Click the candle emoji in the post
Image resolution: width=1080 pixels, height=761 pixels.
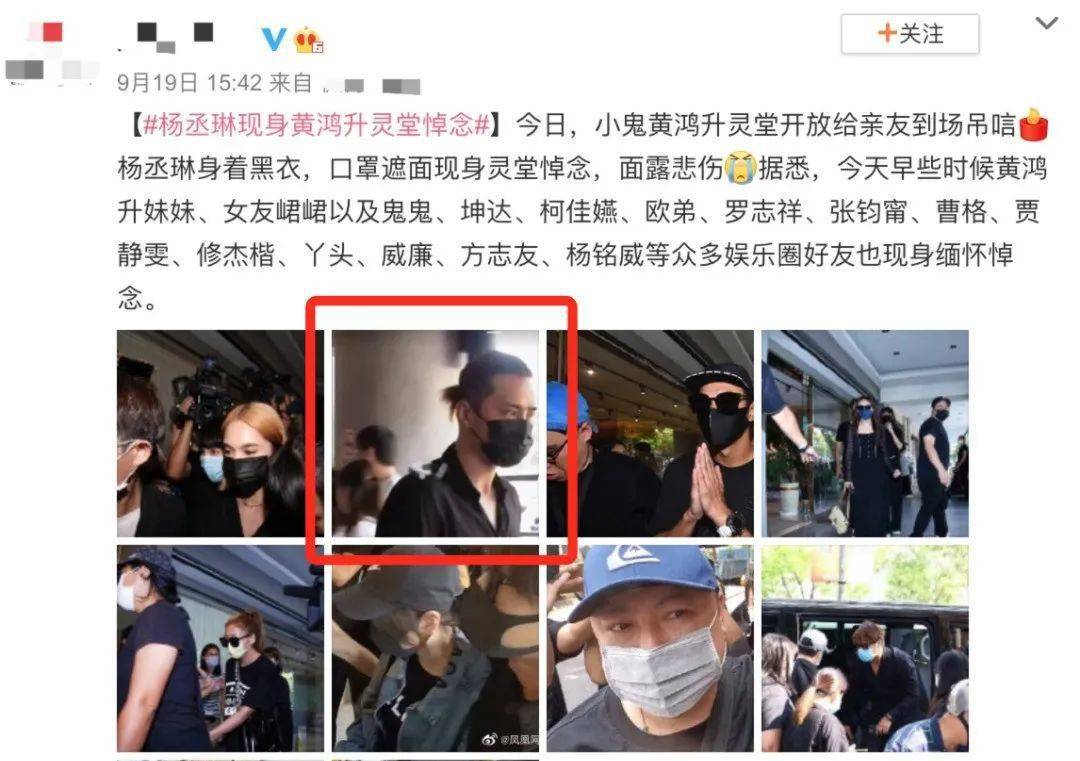[x=1034, y=125]
